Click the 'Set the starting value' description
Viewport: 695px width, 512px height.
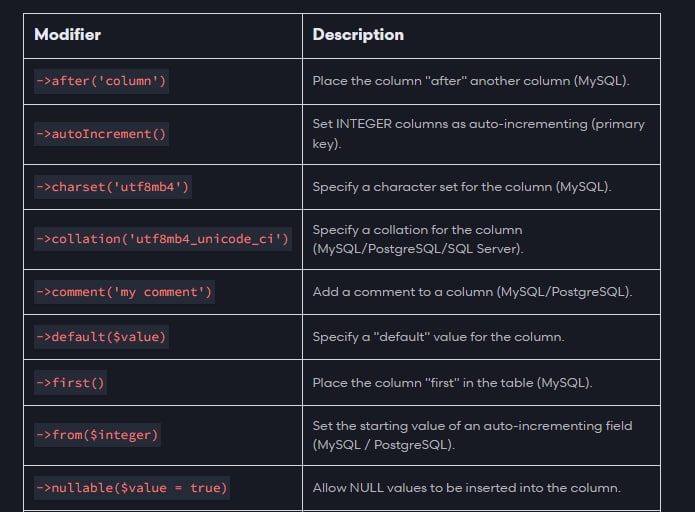point(472,435)
